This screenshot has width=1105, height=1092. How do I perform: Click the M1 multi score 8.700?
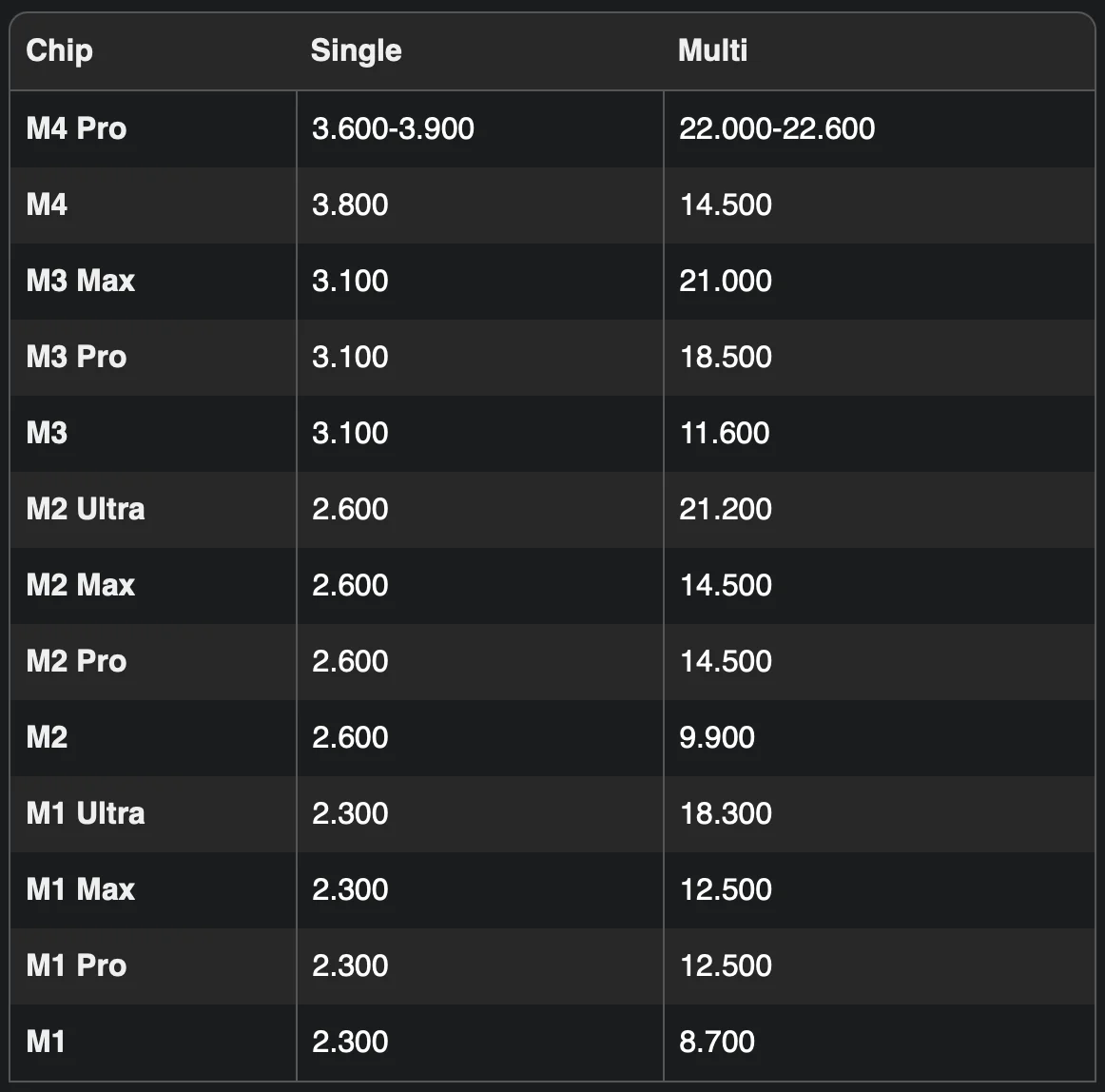pyautogui.click(x=717, y=1042)
